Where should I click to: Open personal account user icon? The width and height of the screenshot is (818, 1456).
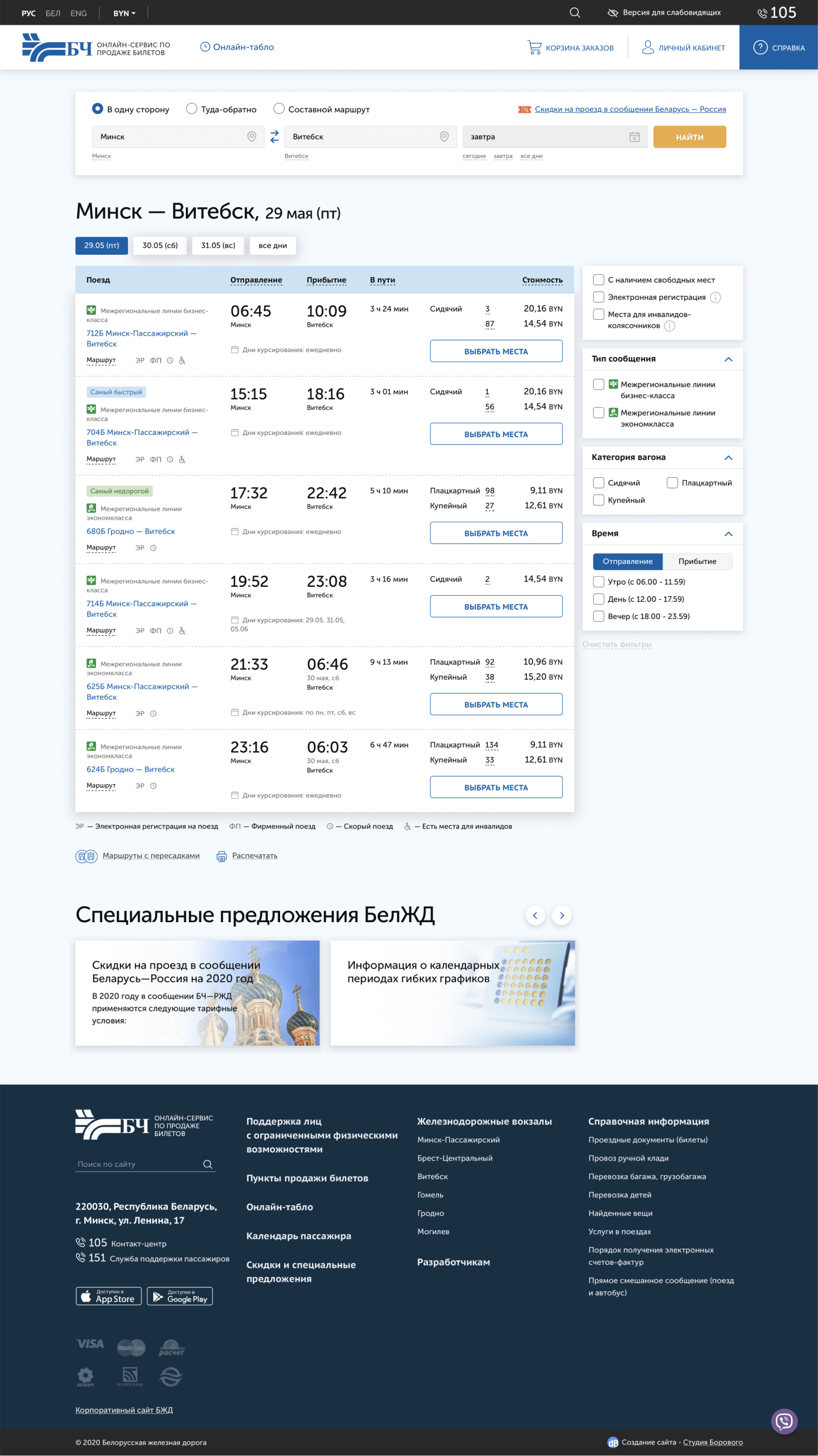click(x=647, y=48)
